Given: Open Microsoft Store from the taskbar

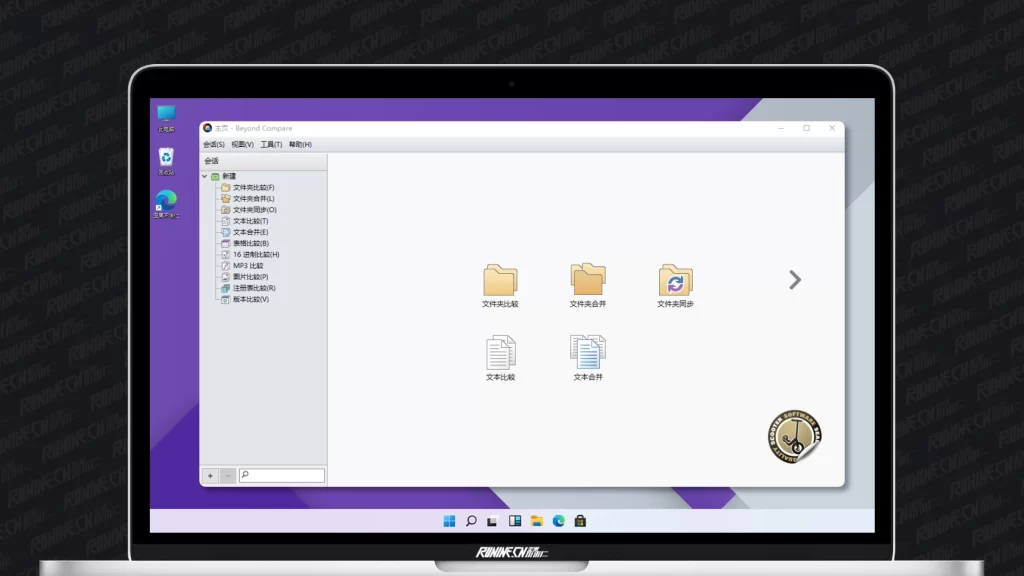Looking at the screenshot, I should (580, 521).
